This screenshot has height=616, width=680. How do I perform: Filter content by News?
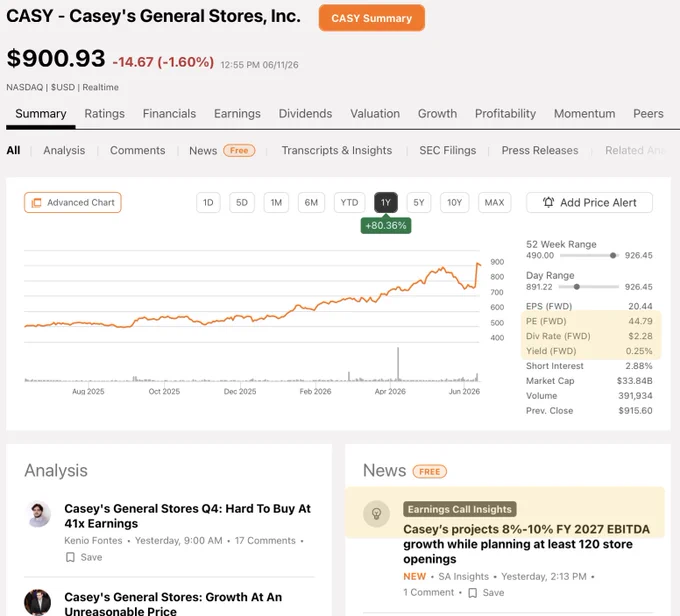click(203, 151)
